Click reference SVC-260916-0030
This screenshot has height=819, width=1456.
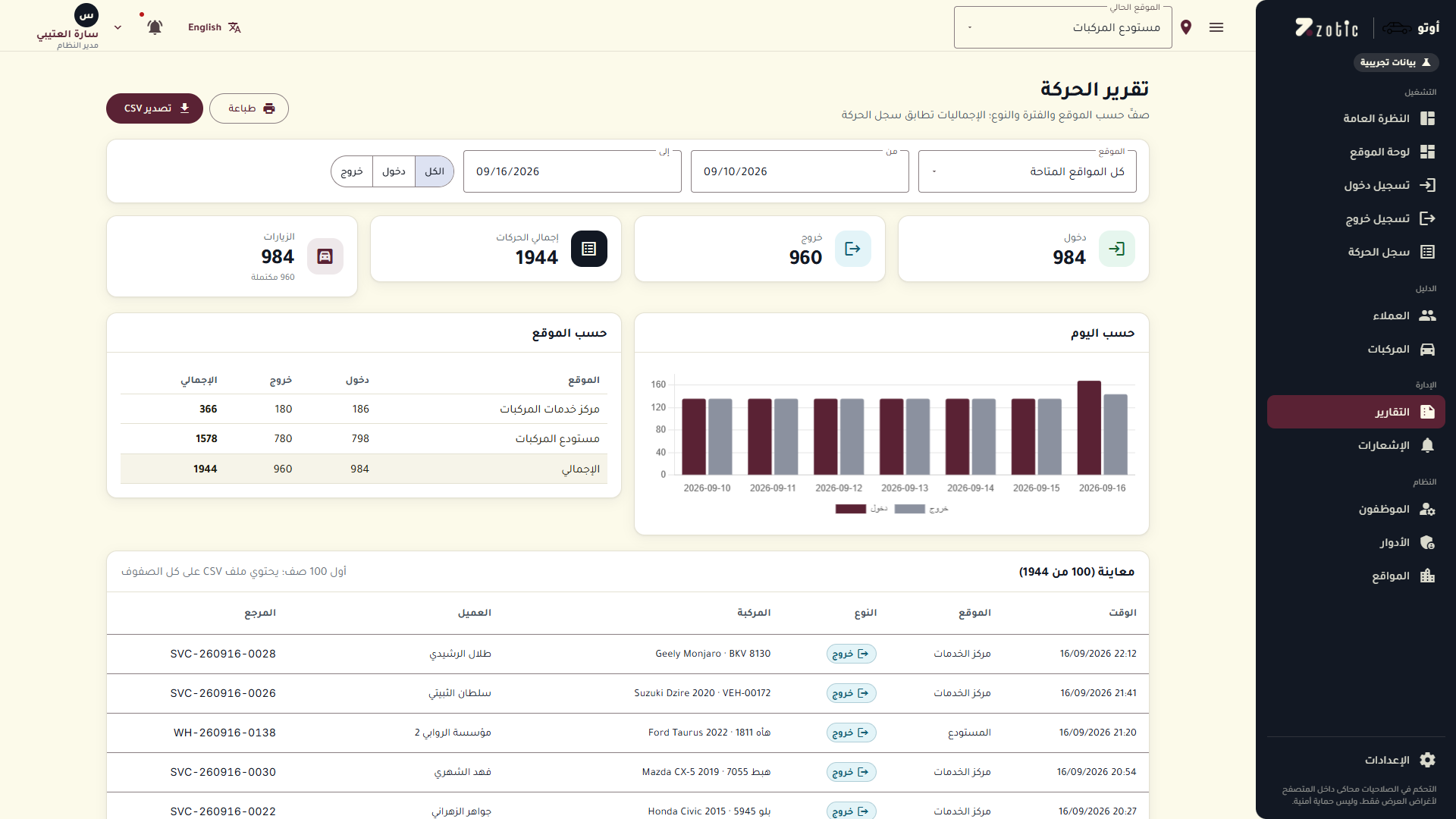pos(223,772)
